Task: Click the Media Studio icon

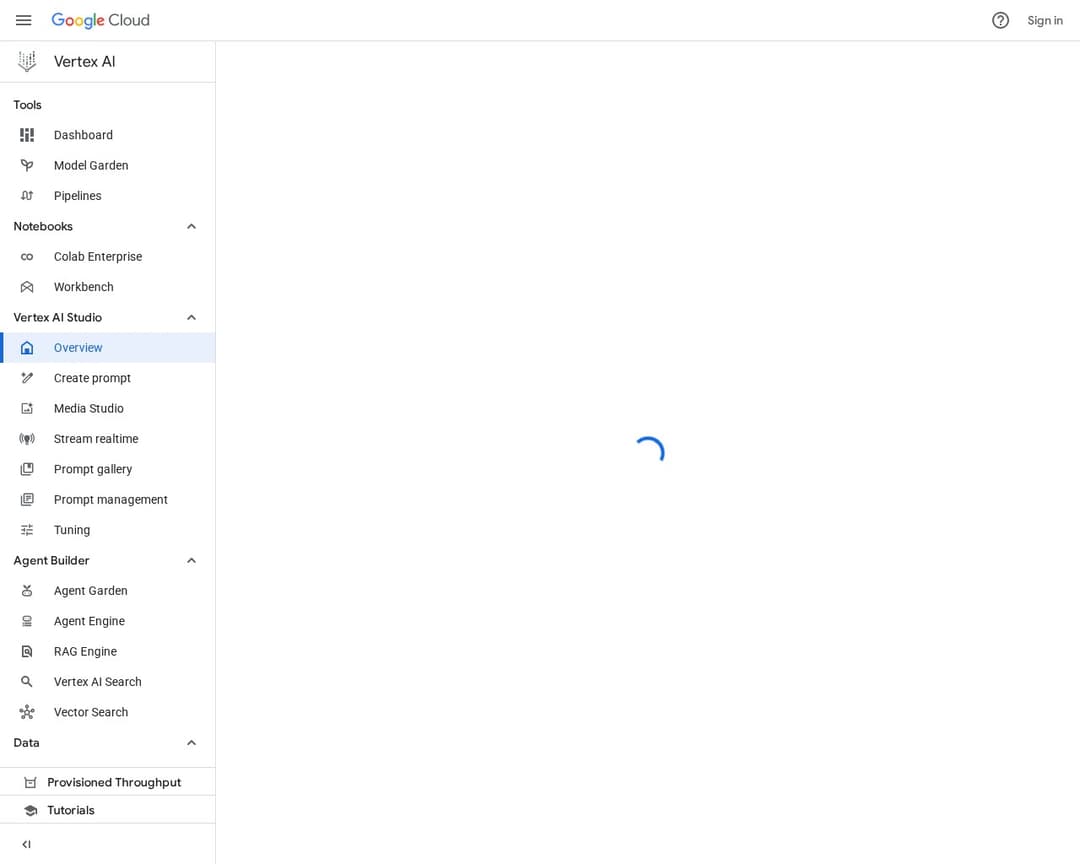Action: coord(27,408)
